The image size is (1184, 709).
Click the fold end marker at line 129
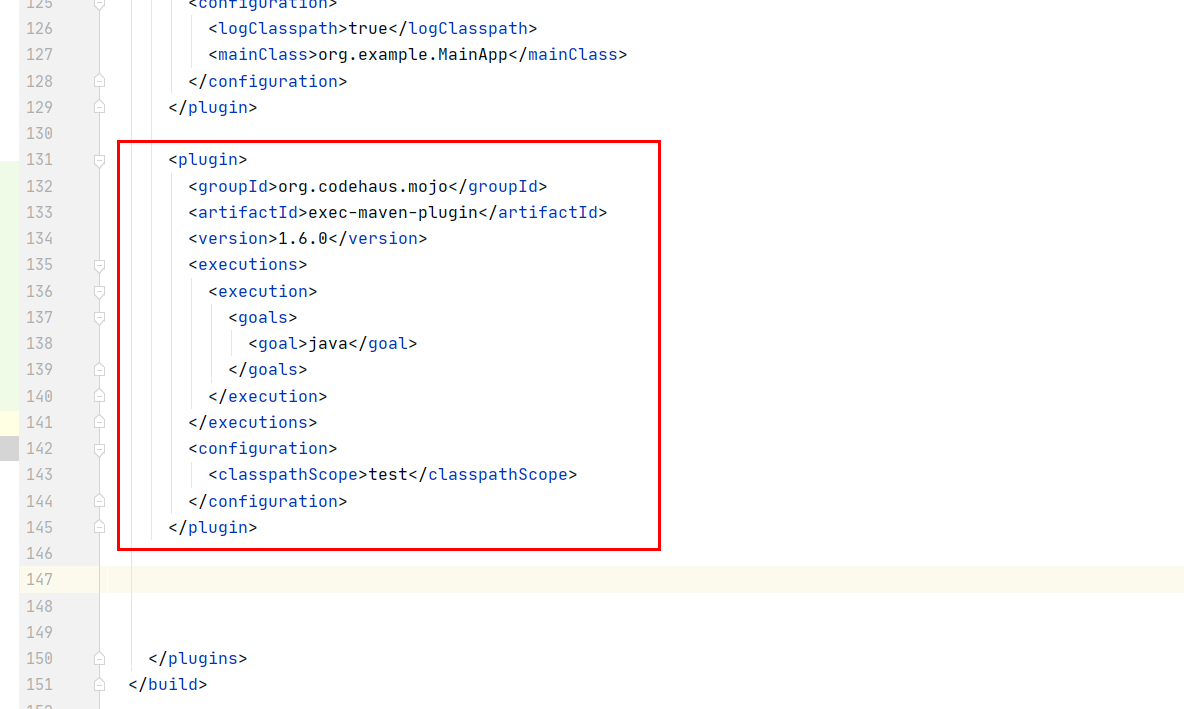click(98, 107)
